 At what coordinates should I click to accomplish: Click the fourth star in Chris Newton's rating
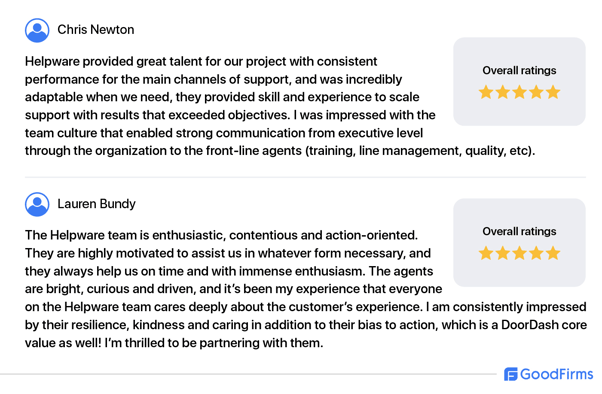point(536,92)
